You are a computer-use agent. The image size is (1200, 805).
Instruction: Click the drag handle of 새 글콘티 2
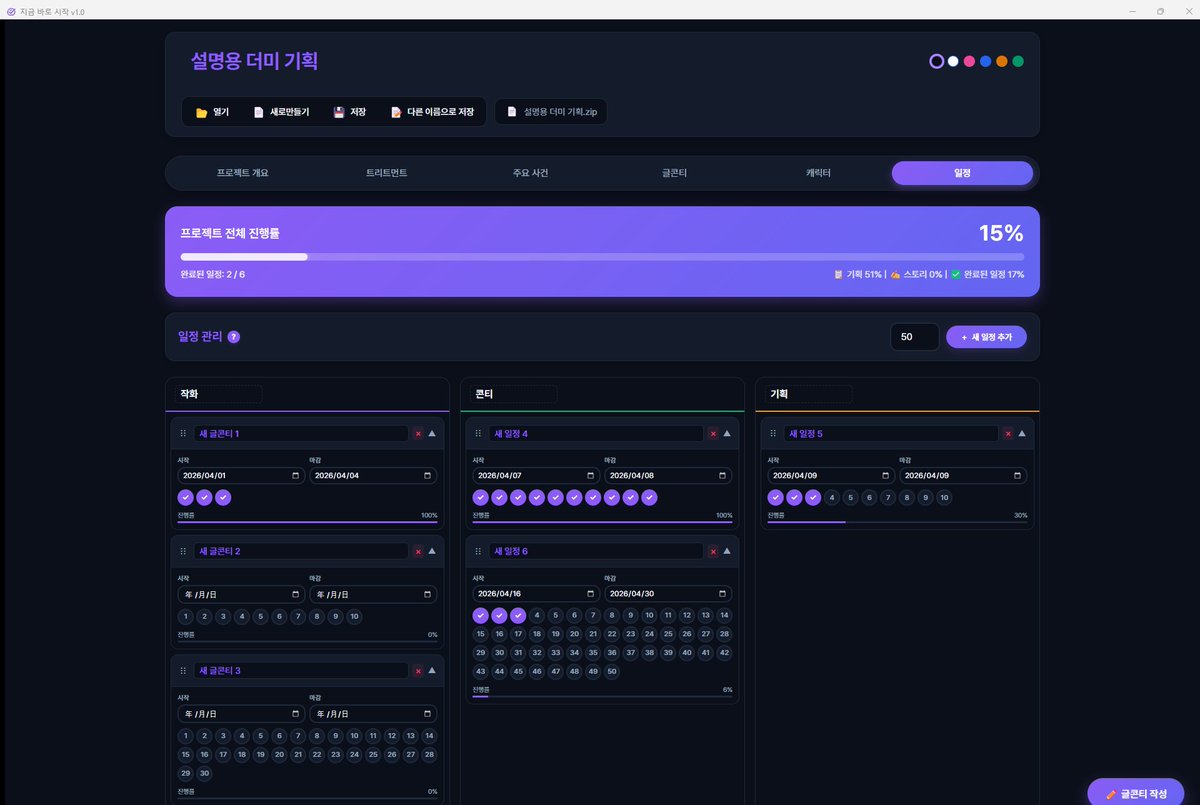(x=183, y=551)
